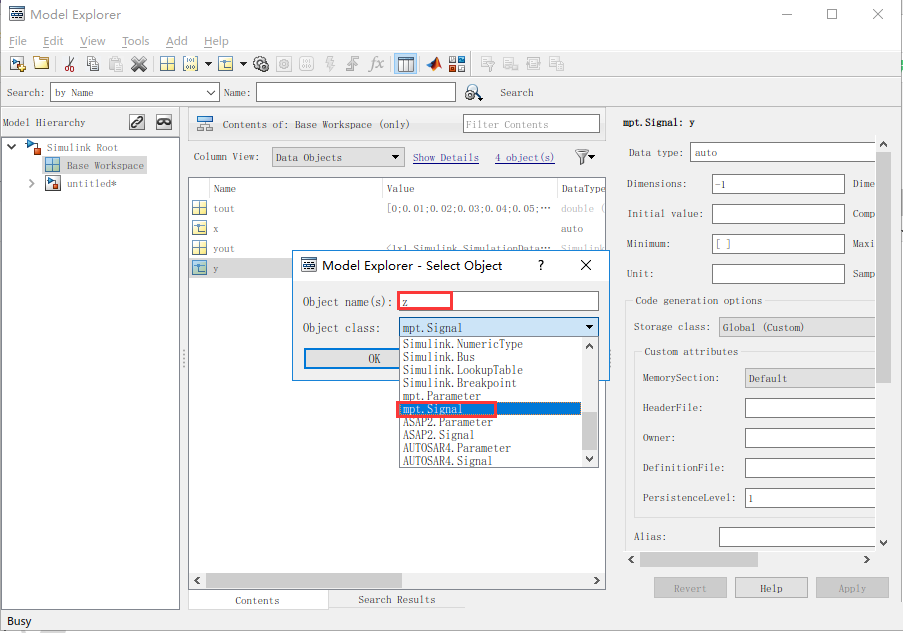Click the help question mark in Select Object dialog
The width and height of the screenshot is (903, 633).
[x=541, y=265]
